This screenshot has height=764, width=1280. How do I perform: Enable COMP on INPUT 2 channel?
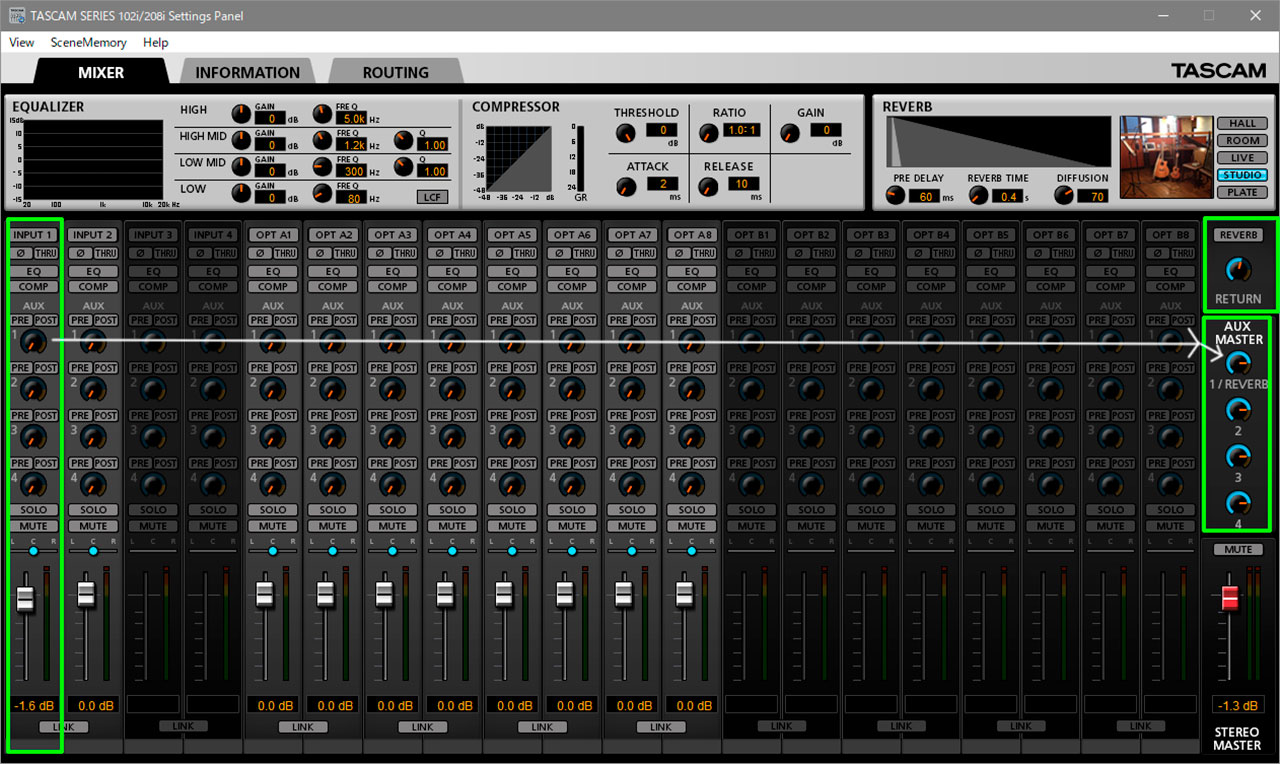tap(93, 287)
